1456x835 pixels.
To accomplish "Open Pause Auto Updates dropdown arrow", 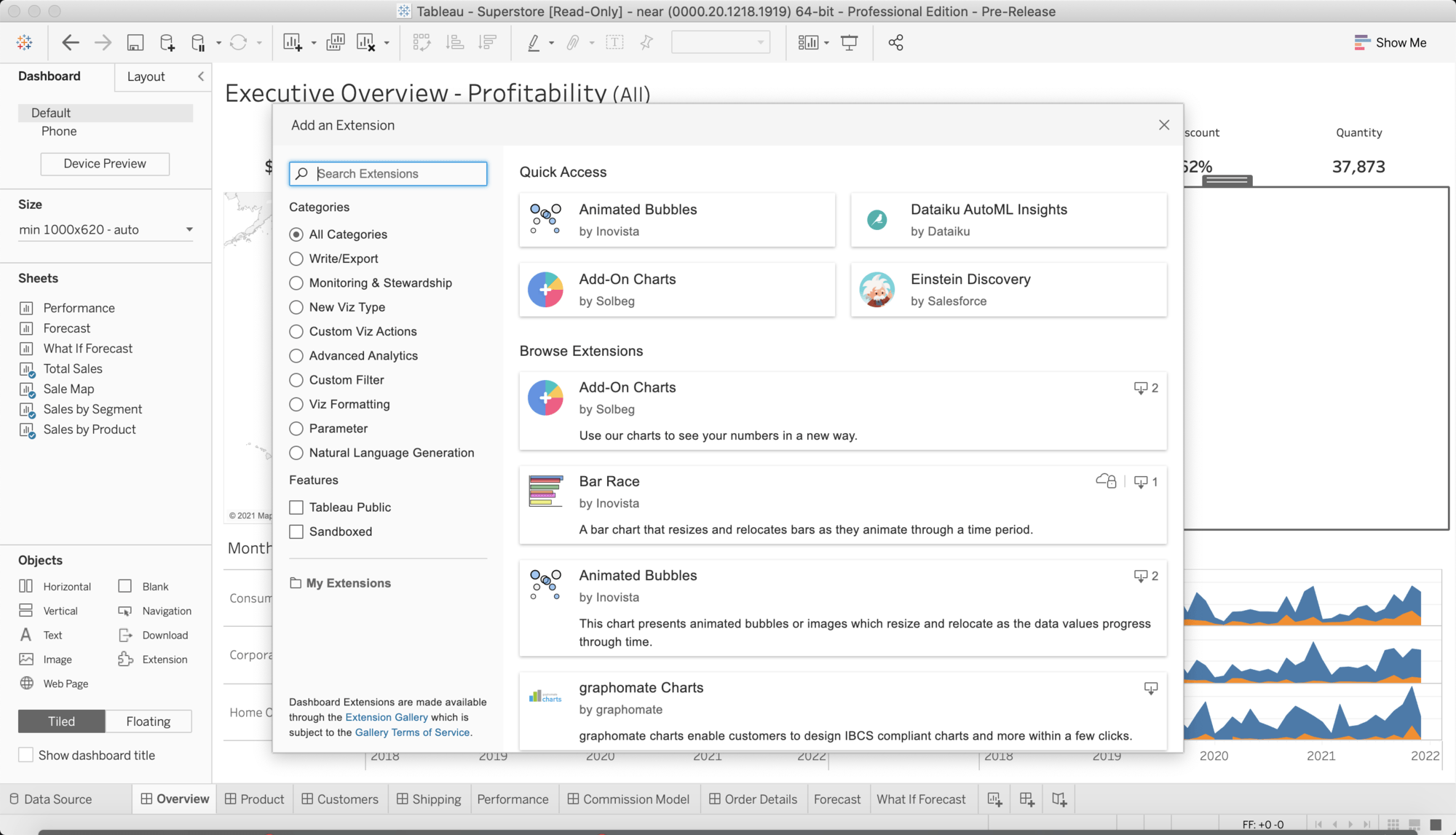I will point(218,43).
